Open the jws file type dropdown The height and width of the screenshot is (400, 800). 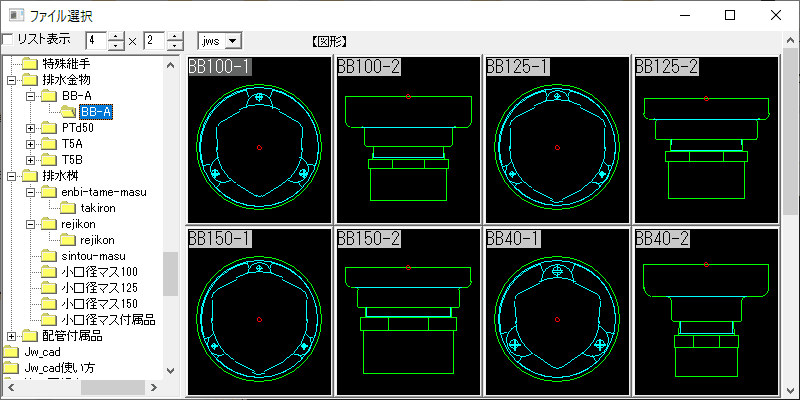pyautogui.click(x=233, y=41)
